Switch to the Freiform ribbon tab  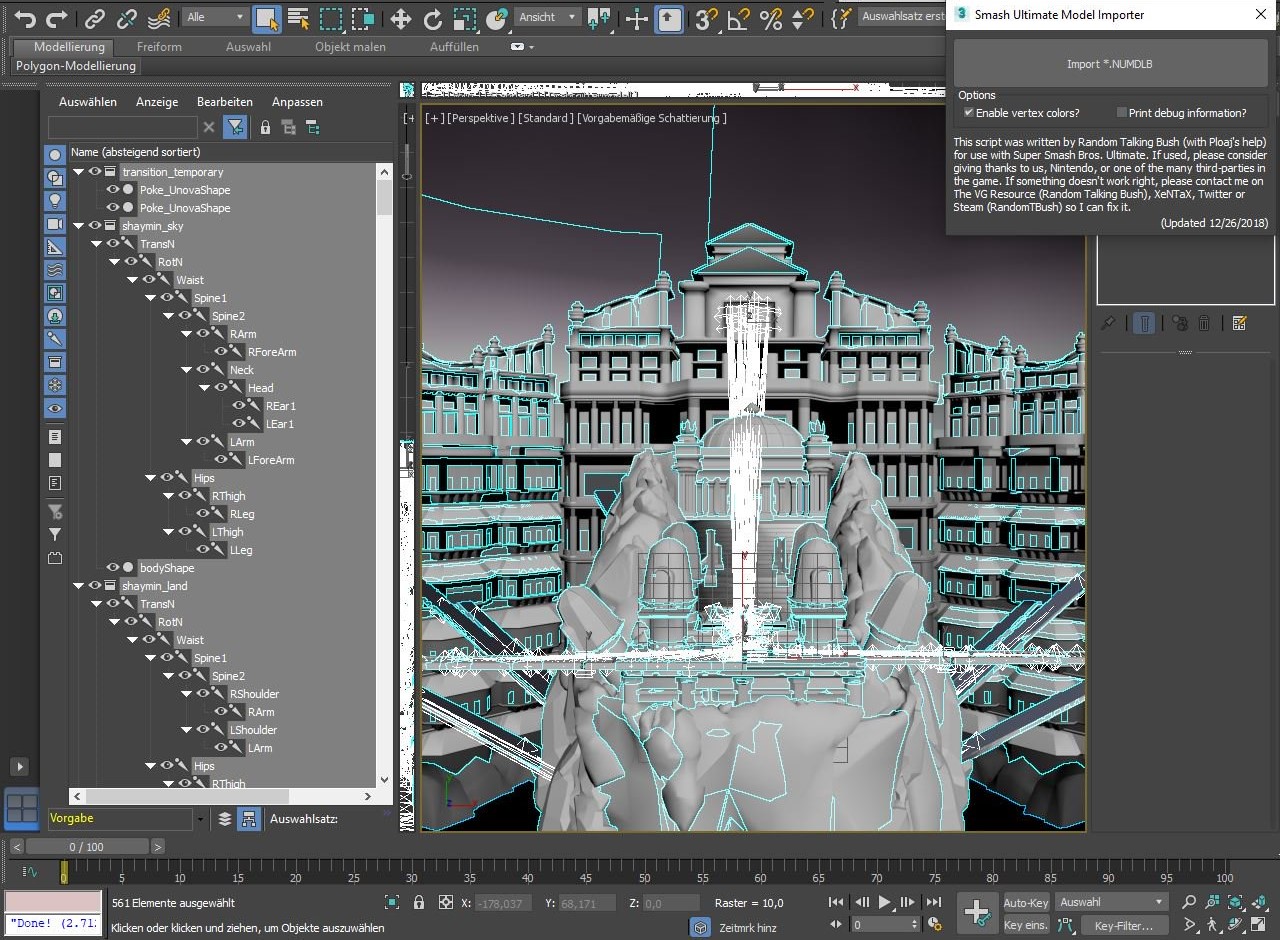point(160,47)
